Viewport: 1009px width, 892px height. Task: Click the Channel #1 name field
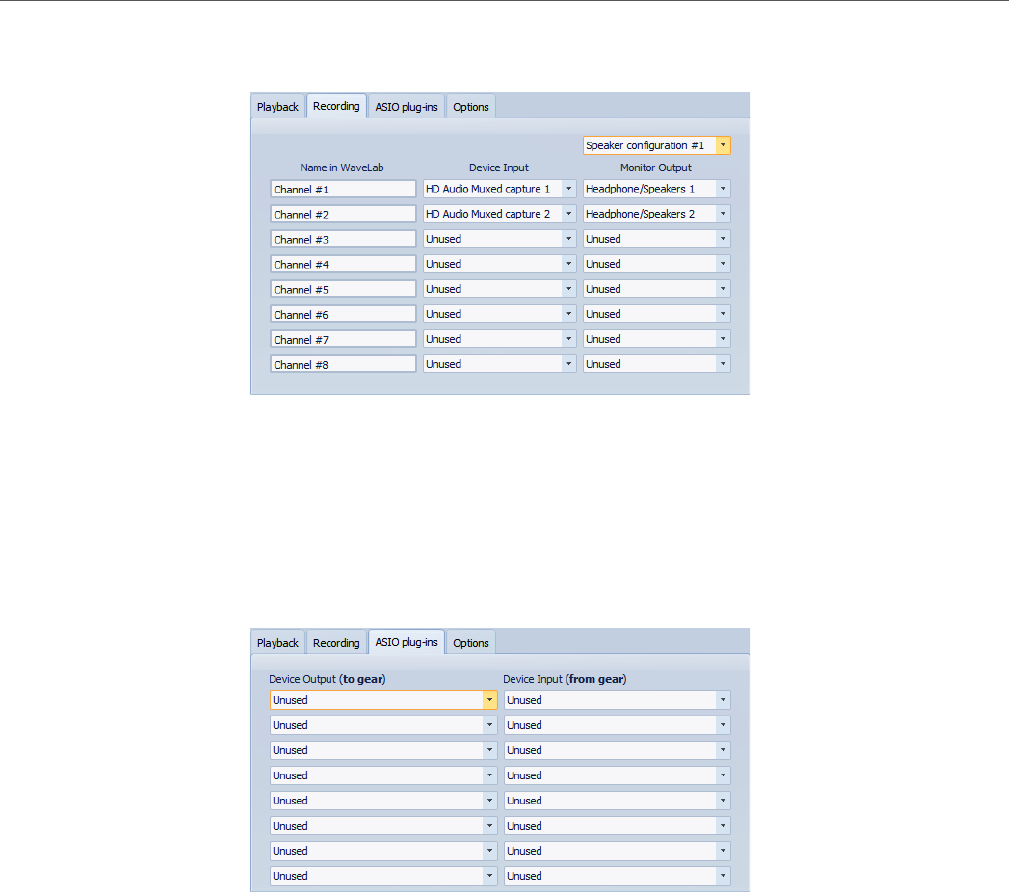pyautogui.click(x=343, y=189)
